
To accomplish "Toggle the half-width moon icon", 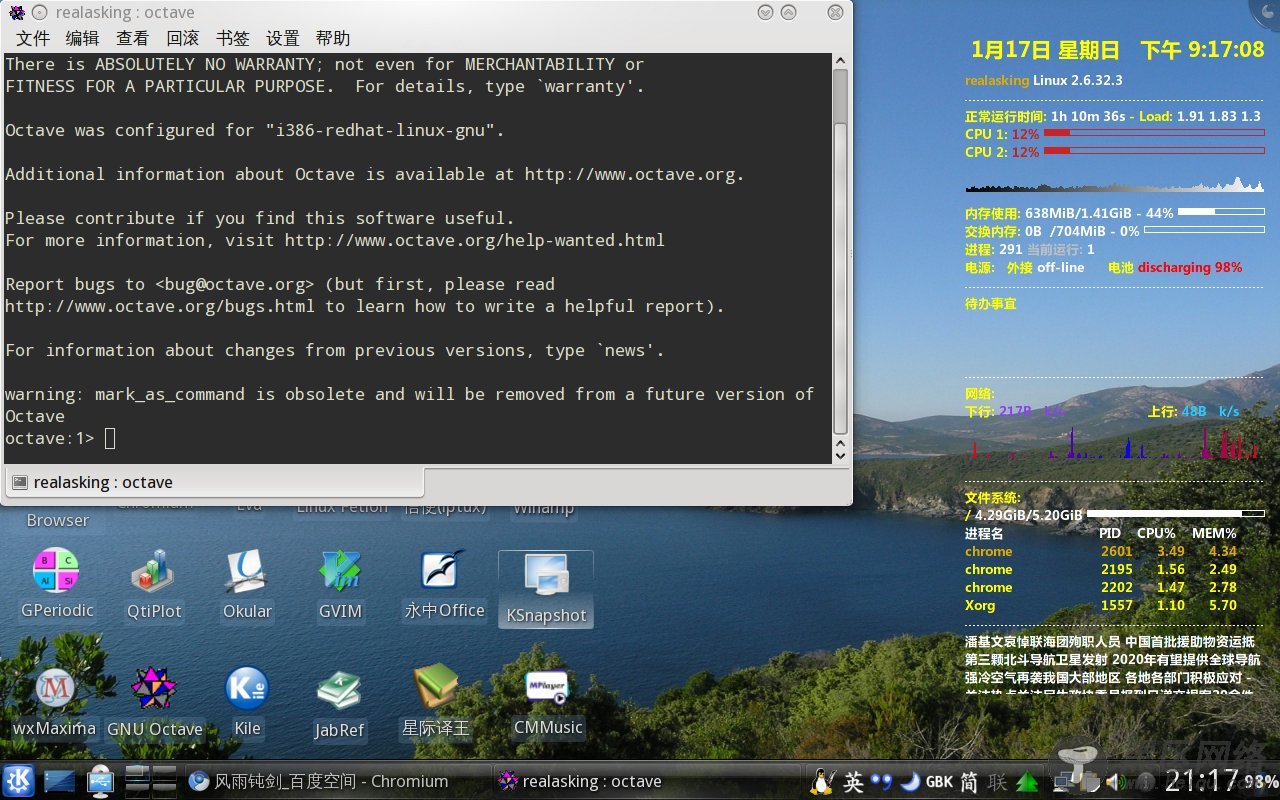I will [x=910, y=781].
